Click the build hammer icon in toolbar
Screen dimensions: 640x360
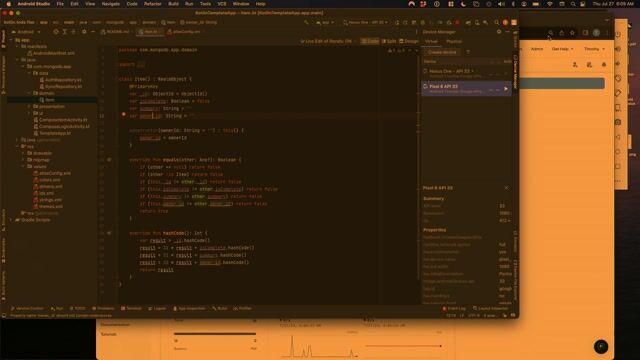pos(307,22)
